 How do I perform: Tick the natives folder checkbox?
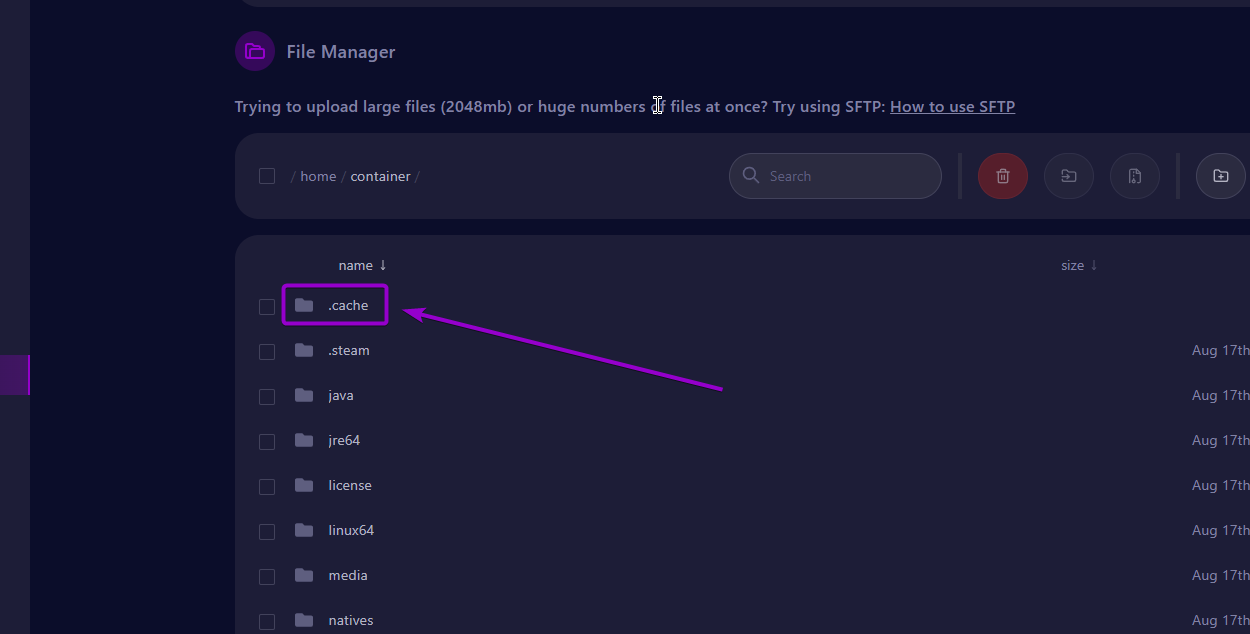click(267, 622)
